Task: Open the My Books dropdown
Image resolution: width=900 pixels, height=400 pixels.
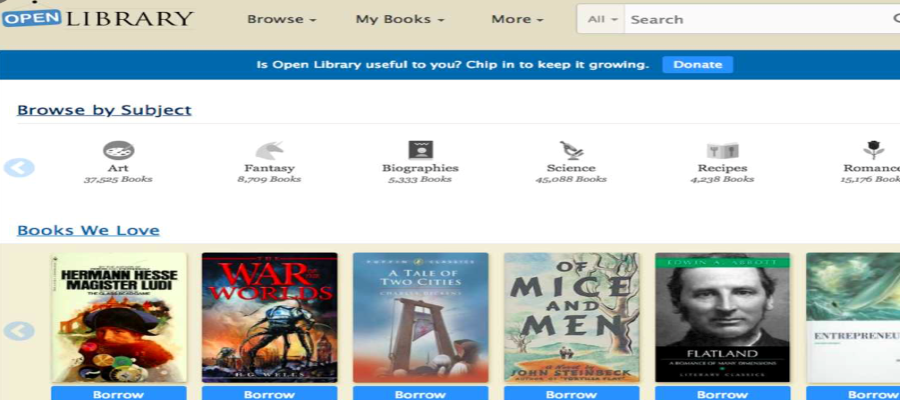Action: point(400,19)
